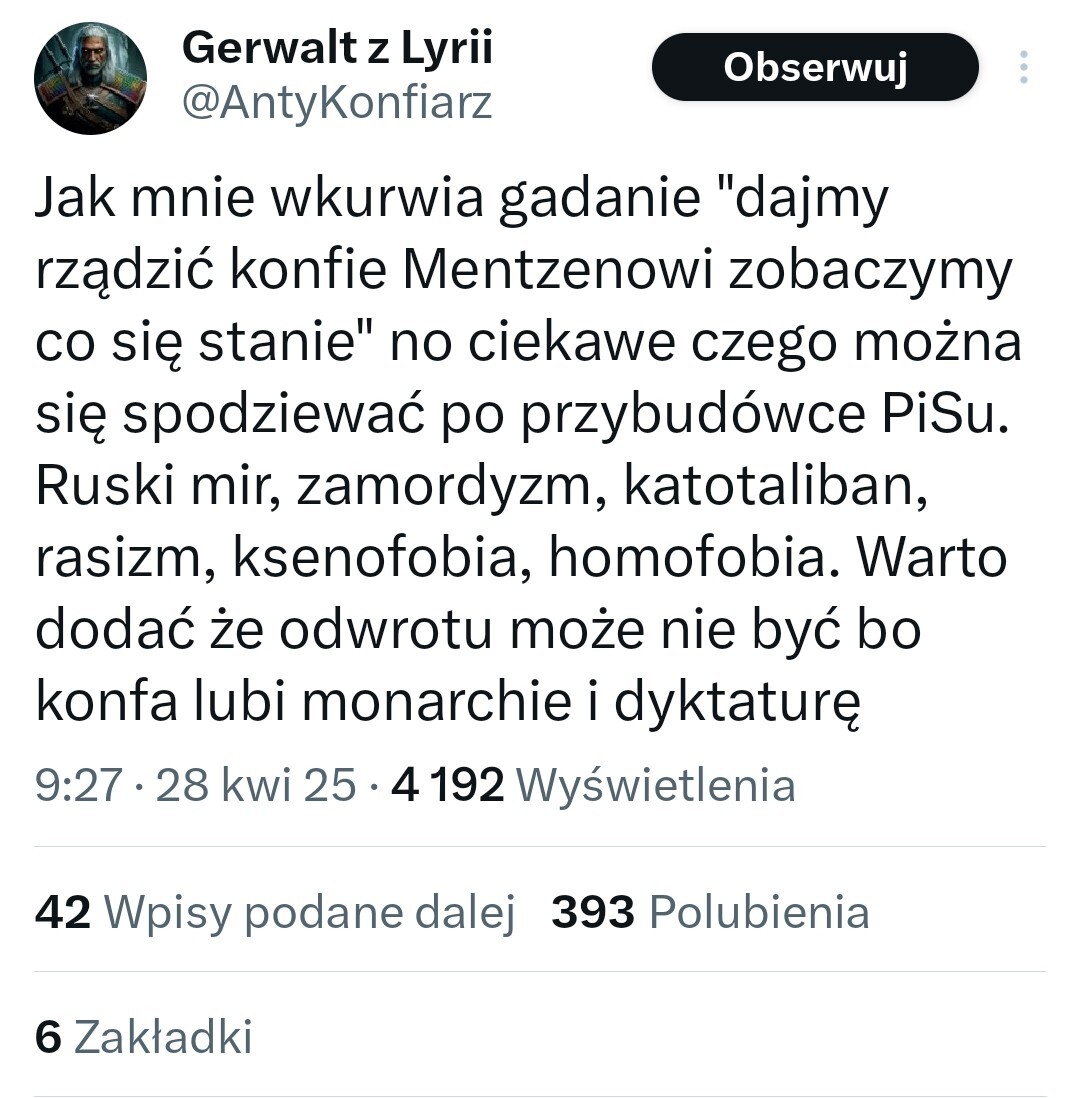The image size is (1080, 1098).
Task: Open the Gerwalt z Lyrii profile name
Action: coord(337,47)
